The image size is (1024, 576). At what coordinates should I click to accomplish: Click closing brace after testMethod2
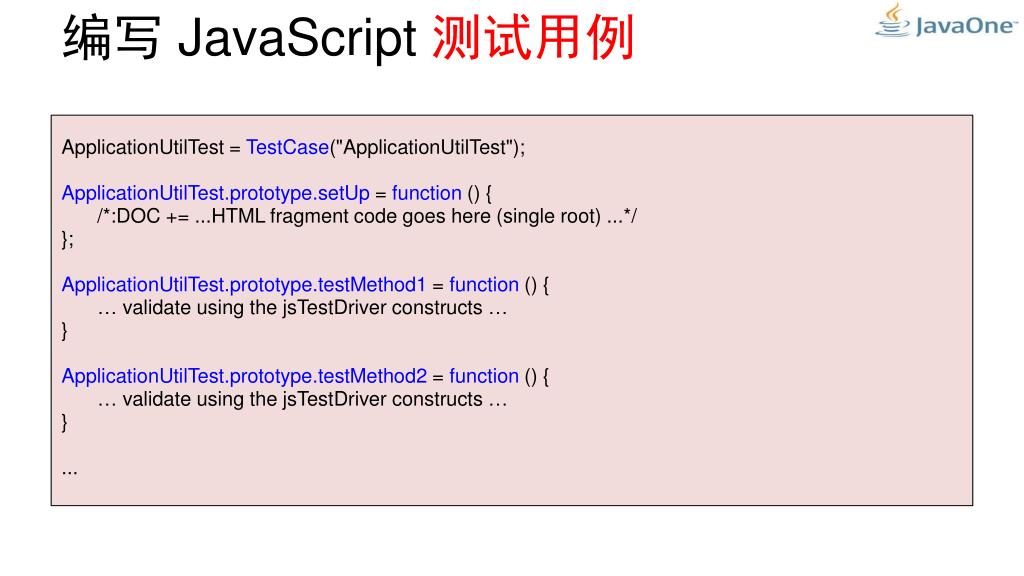[x=65, y=423]
